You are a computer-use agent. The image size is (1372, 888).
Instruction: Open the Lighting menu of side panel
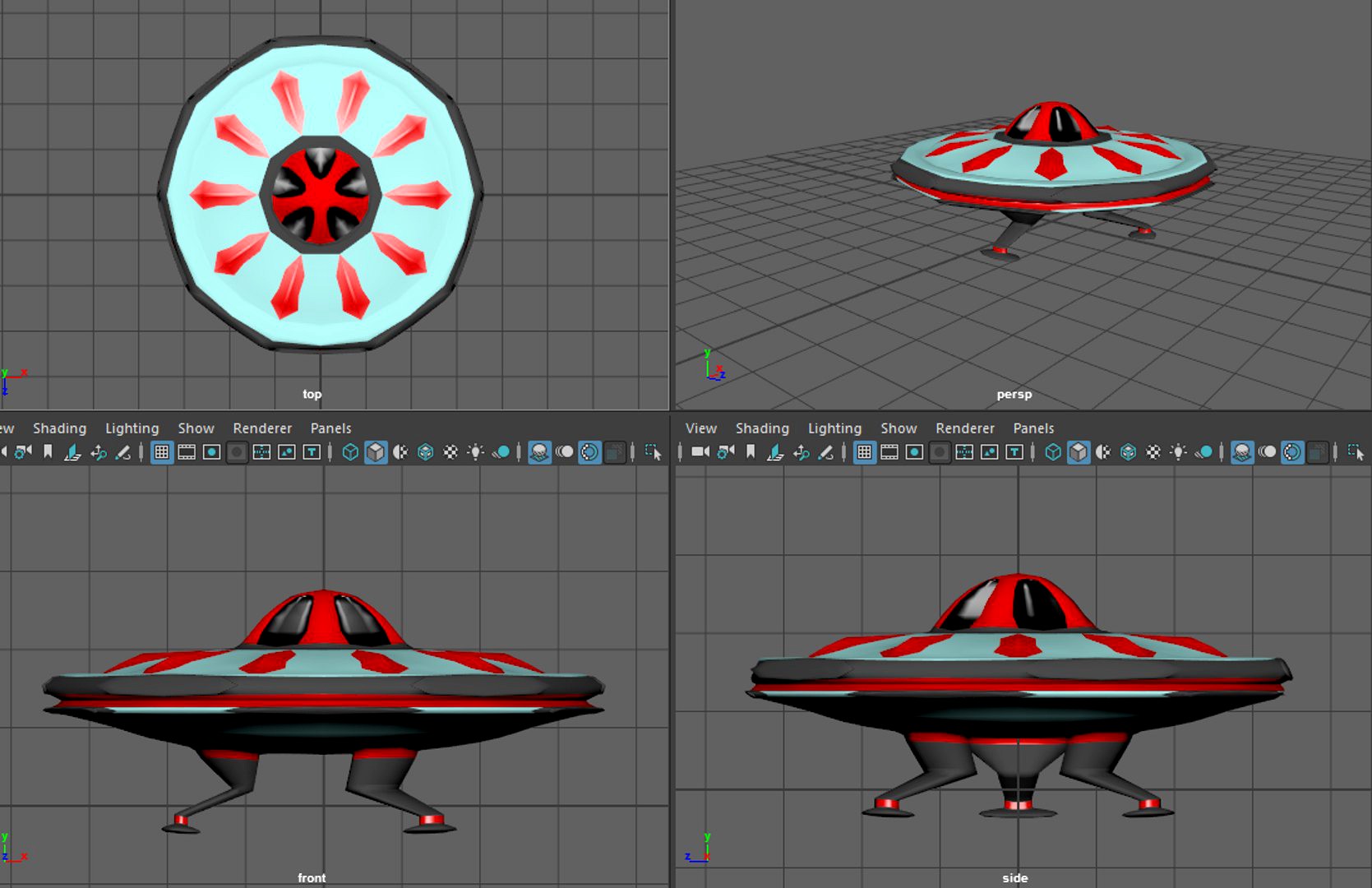(834, 428)
